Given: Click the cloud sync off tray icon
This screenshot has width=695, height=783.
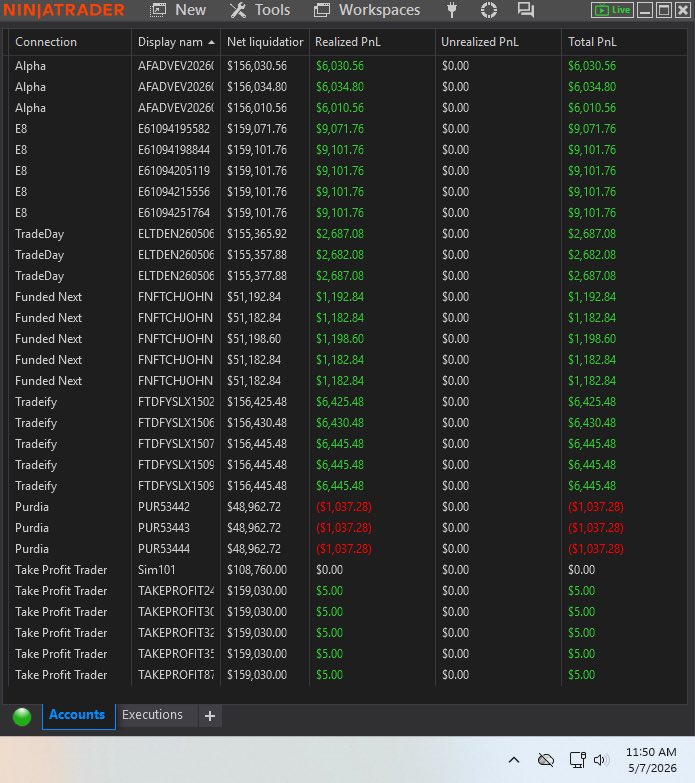Looking at the screenshot, I should point(546,760).
